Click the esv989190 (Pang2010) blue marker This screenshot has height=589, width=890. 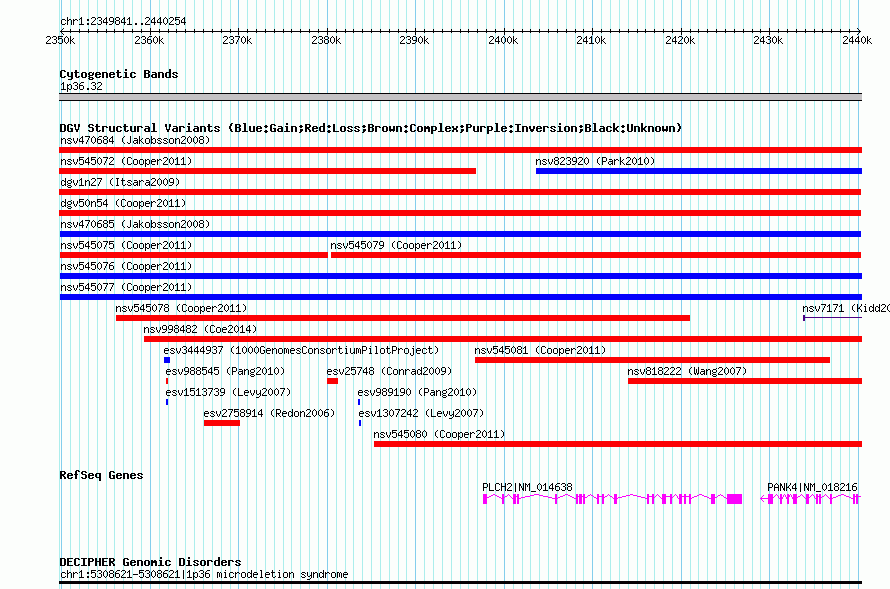click(359, 402)
